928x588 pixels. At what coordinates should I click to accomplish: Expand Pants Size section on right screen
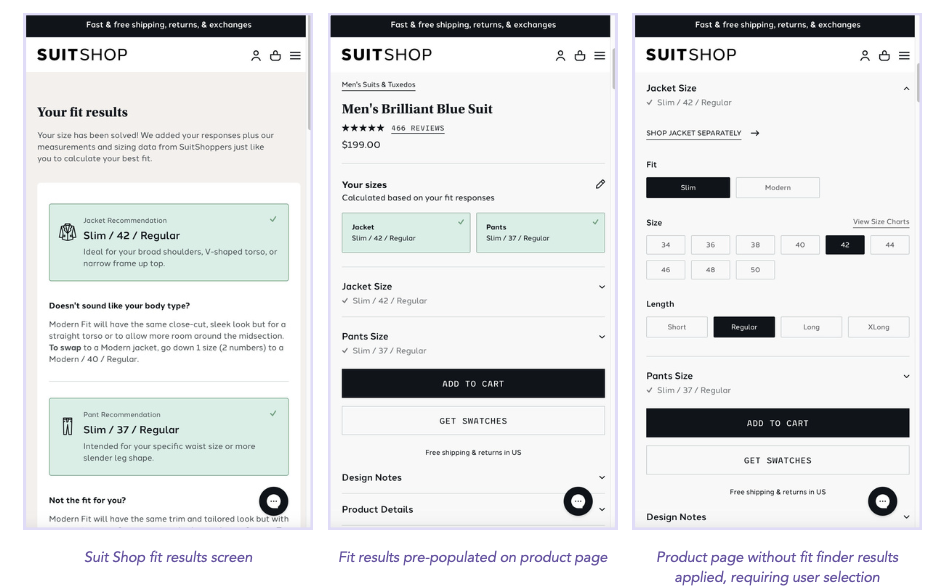pyautogui.click(x=906, y=376)
